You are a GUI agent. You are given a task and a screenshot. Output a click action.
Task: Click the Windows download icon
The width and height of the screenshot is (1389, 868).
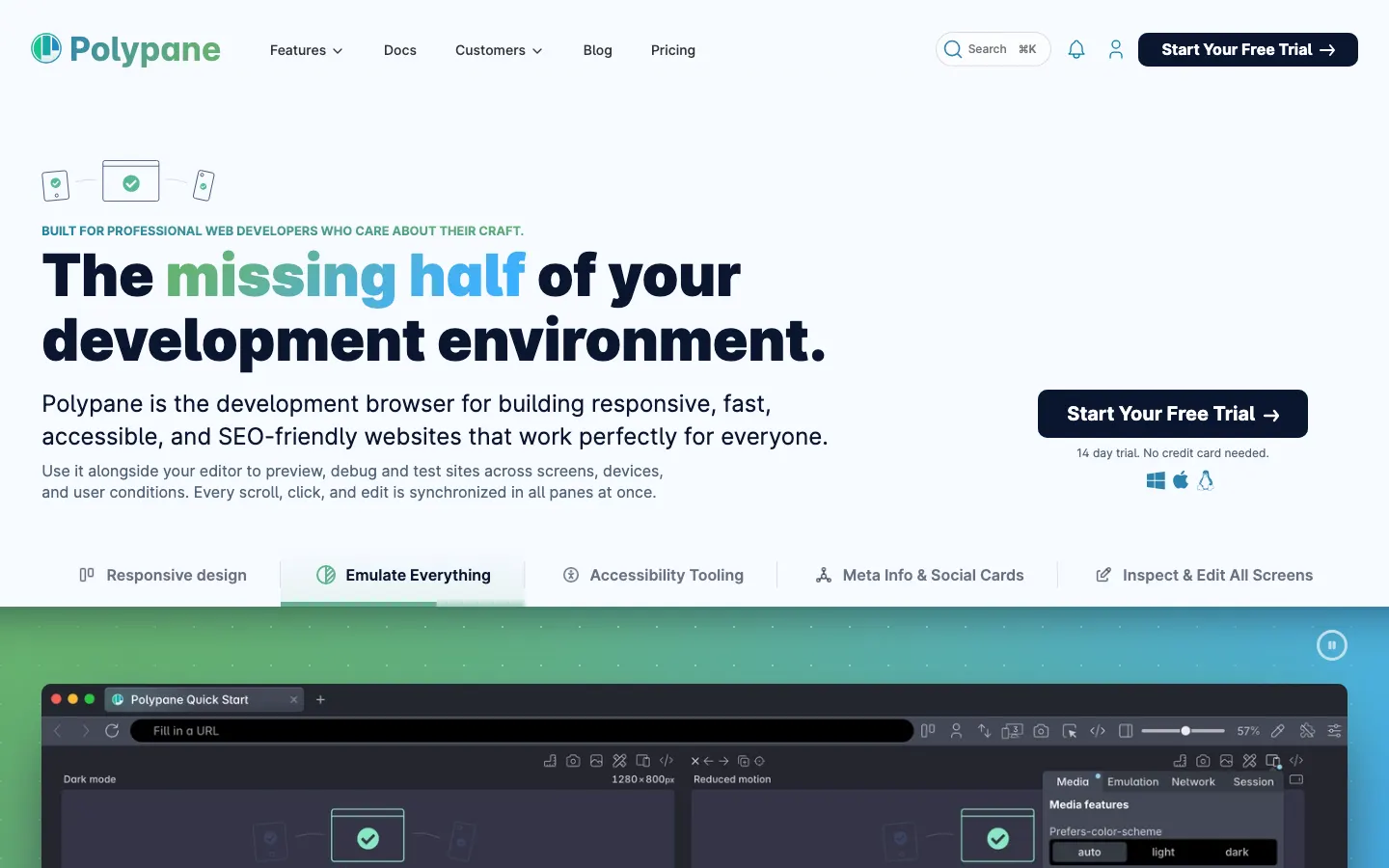click(1156, 480)
